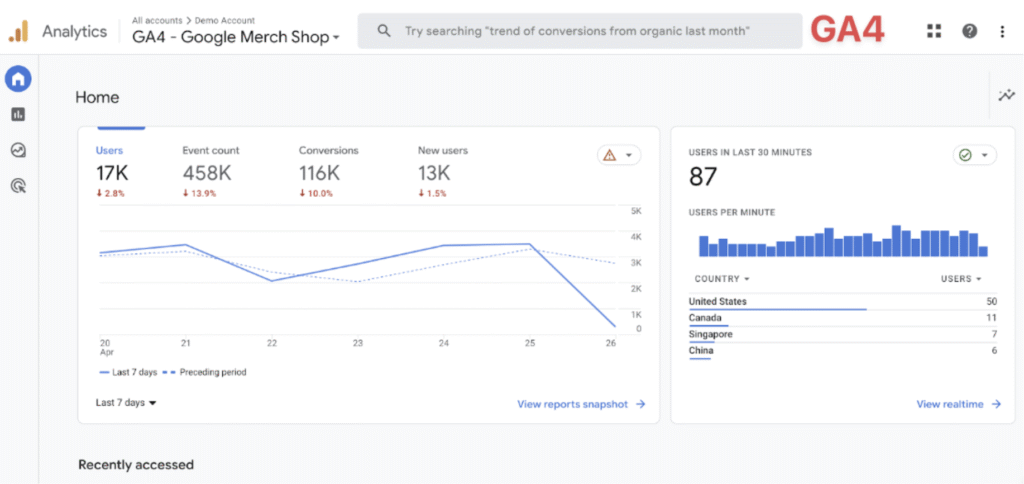Select the Users metric tab
The height and width of the screenshot is (484, 1024).
tap(112, 163)
